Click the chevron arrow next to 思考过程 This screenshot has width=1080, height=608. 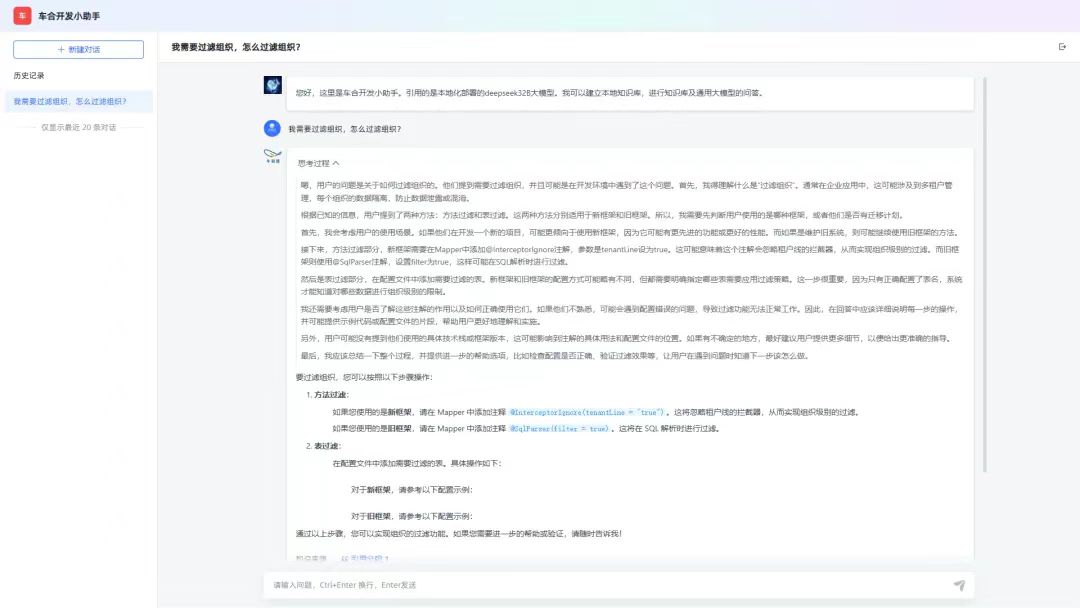pos(336,163)
